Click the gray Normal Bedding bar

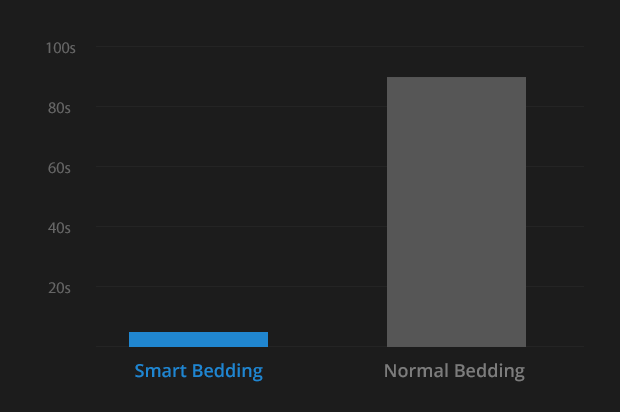(456, 212)
